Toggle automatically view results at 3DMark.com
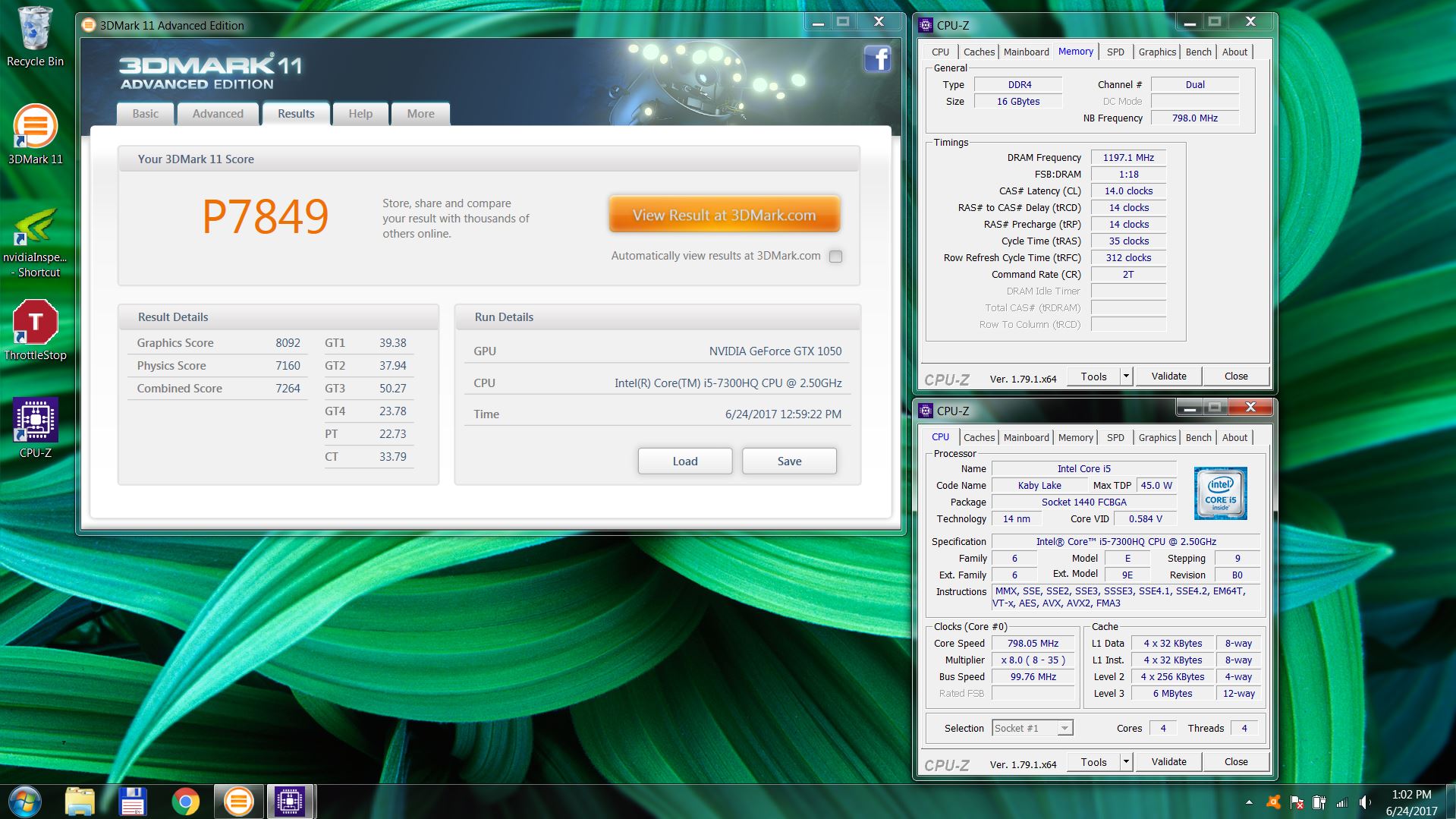Viewport: 1456px width, 819px height. pos(835,257)
